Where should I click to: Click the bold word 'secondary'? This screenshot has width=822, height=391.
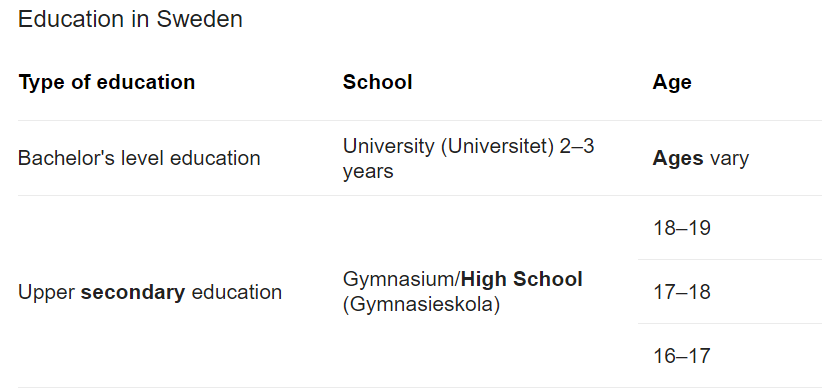tap(133, 292)
